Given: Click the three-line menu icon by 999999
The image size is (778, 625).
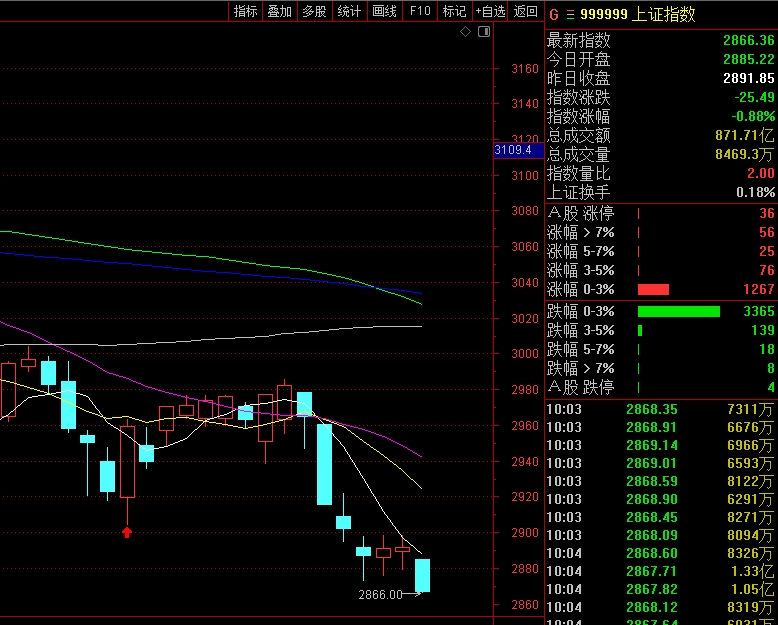Looking at the screenshot, I should coord(570,15).
